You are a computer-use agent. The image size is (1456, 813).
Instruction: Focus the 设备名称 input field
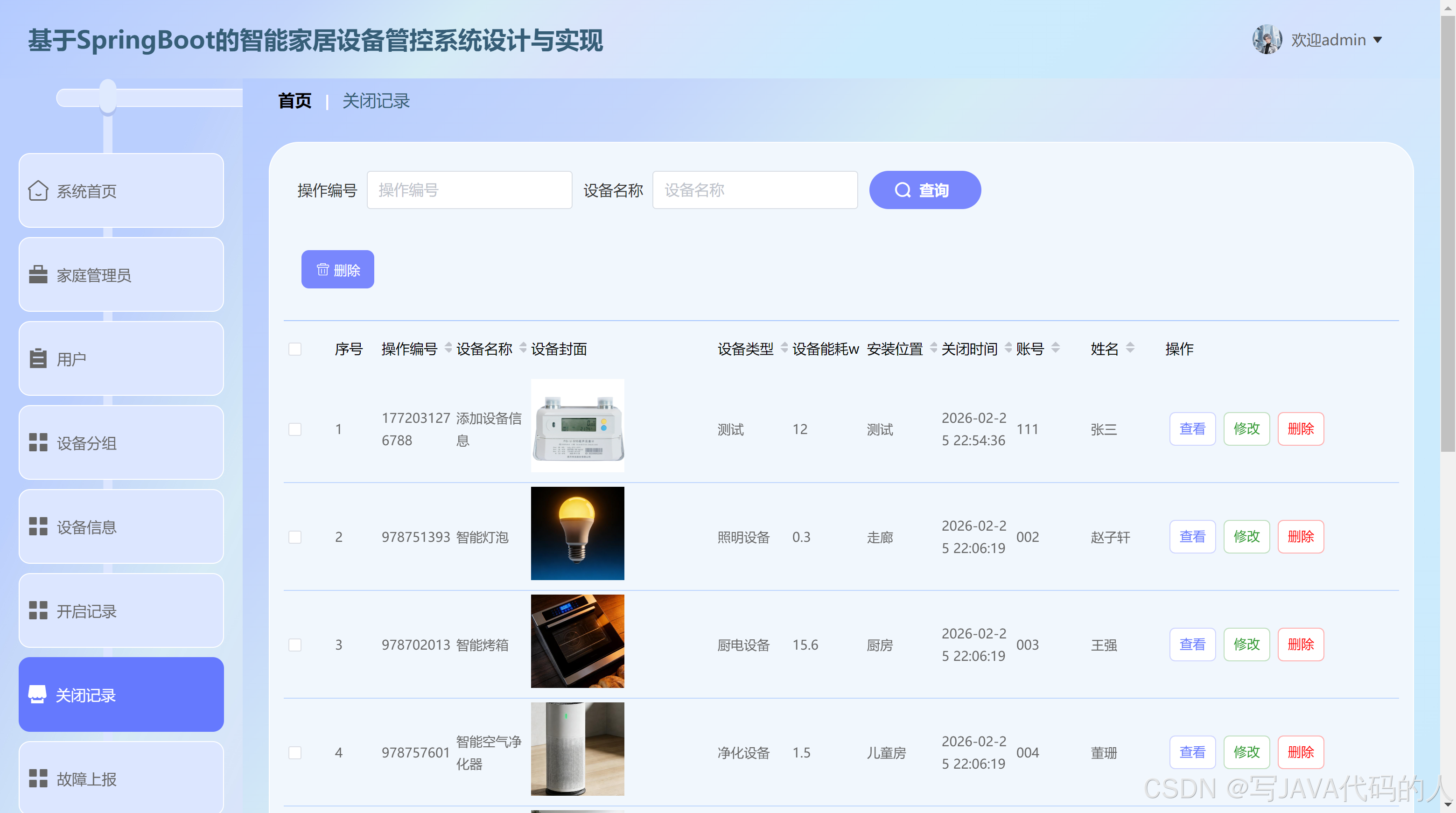(x=755, y=190)
